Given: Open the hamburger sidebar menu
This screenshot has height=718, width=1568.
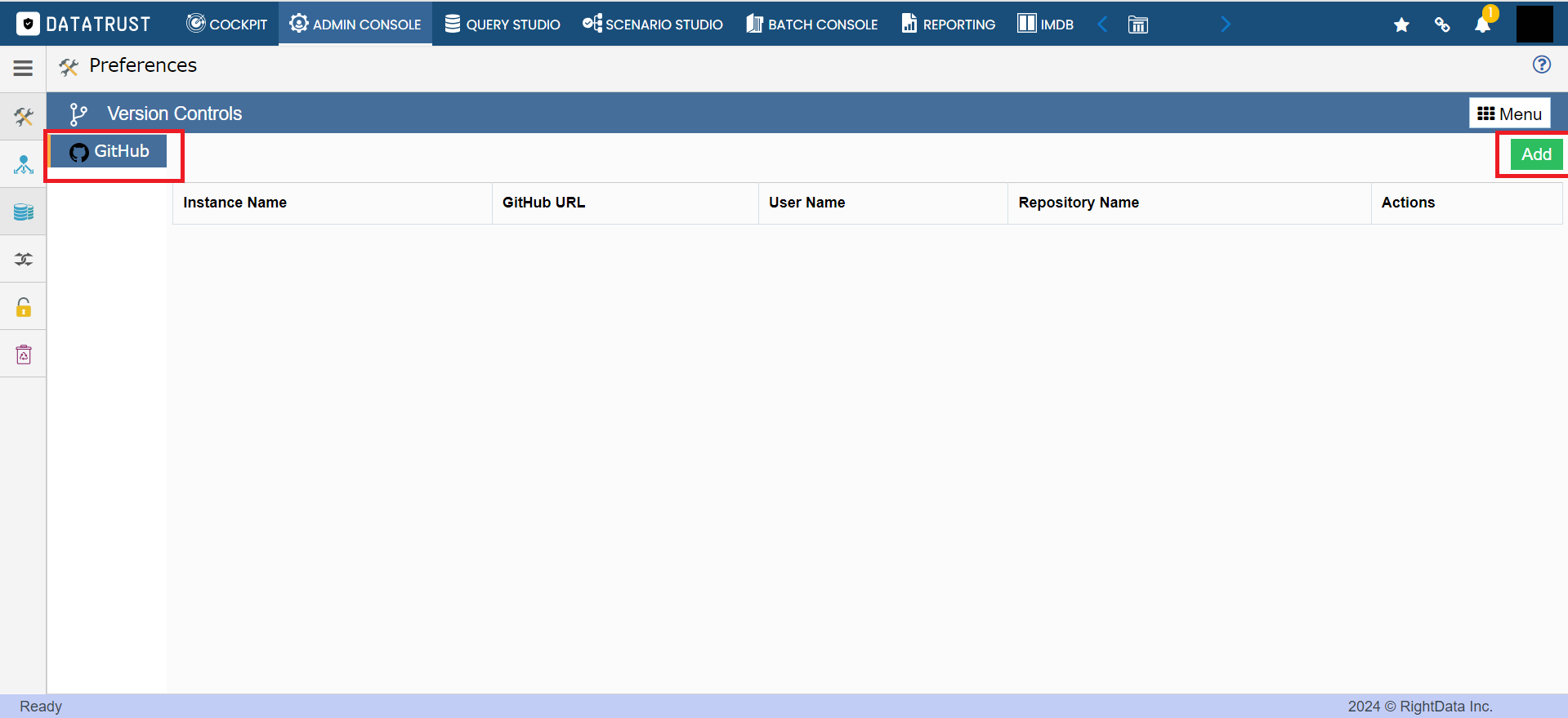Looking at the screenshot, I should click(x=23, y=68).
